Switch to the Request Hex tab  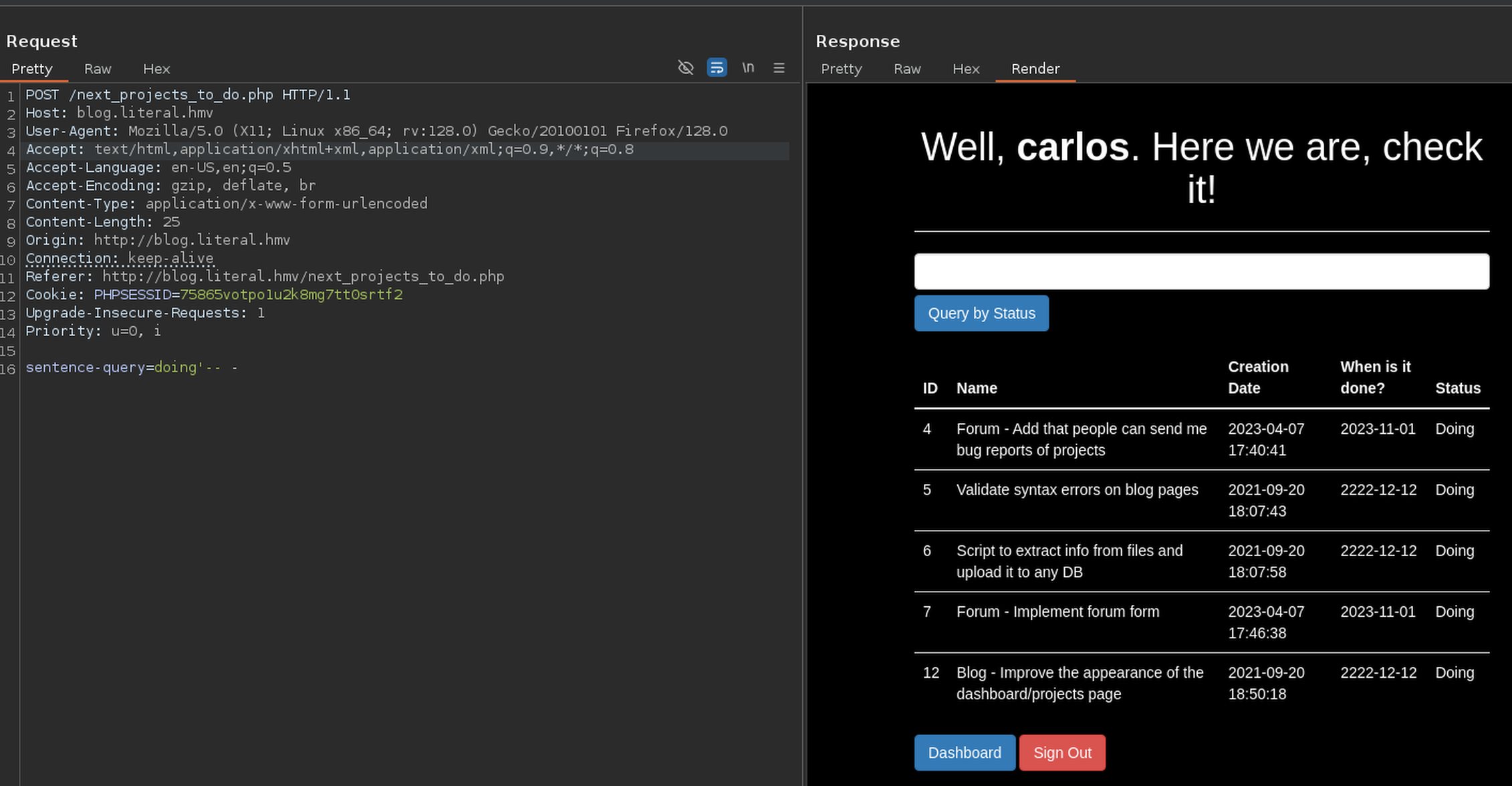coord(156,69)
